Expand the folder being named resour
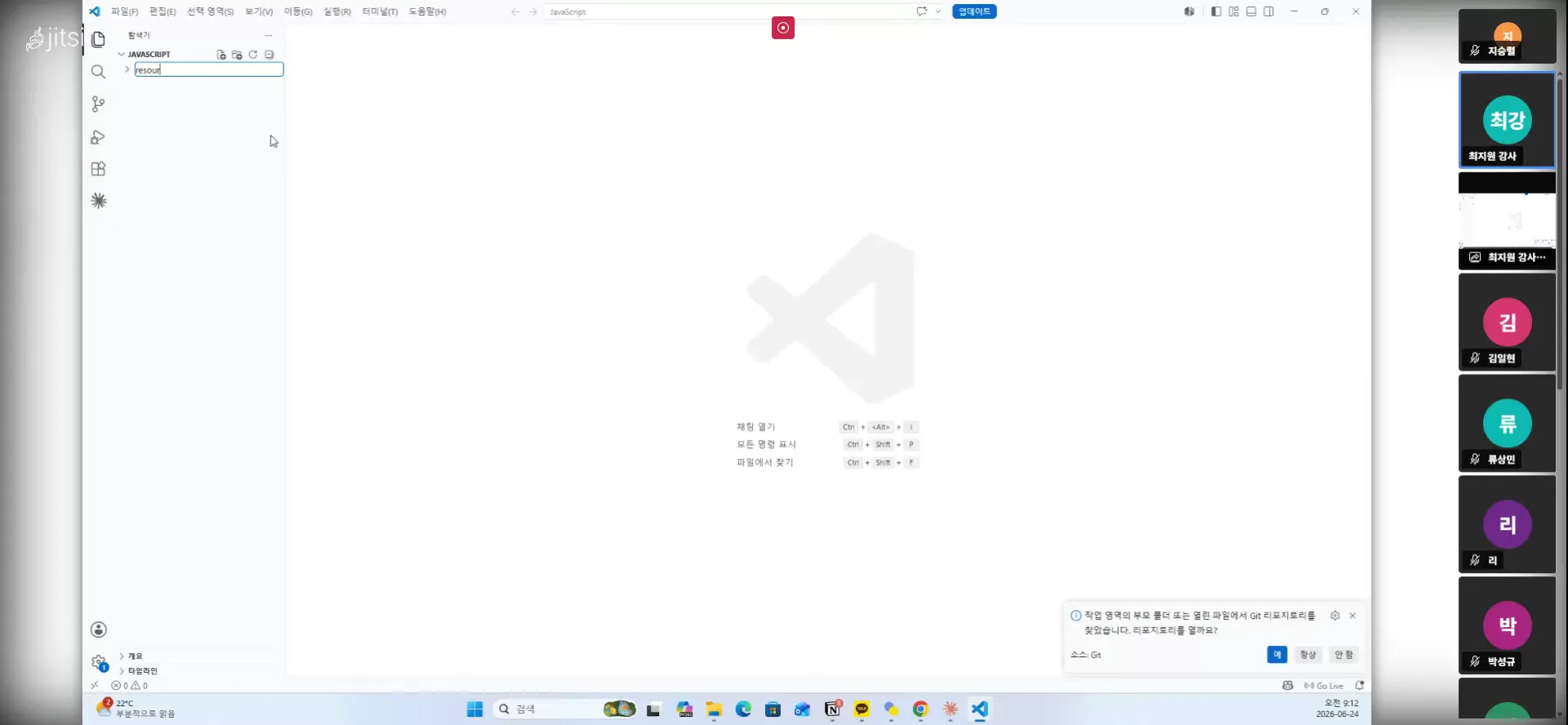Screen dimensions: 1568x725 pyautogui.click(x=127, y=69)
